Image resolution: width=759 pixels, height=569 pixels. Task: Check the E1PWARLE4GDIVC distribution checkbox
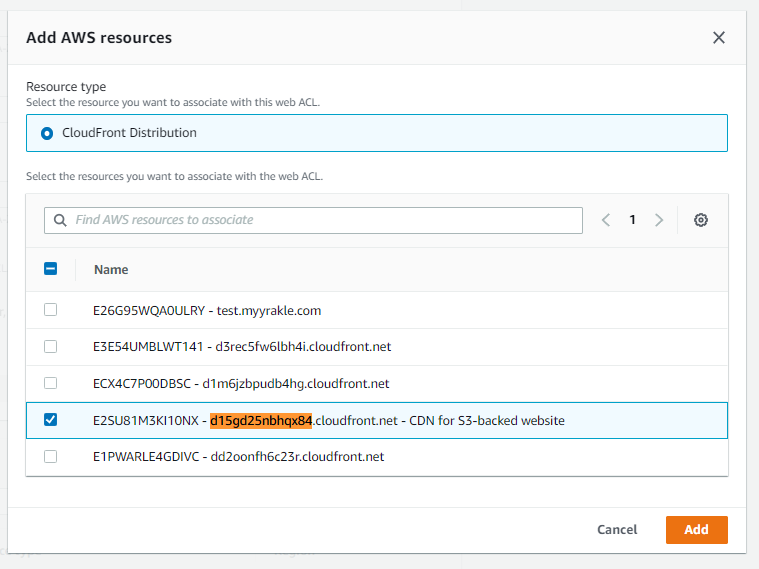[51, 456]
